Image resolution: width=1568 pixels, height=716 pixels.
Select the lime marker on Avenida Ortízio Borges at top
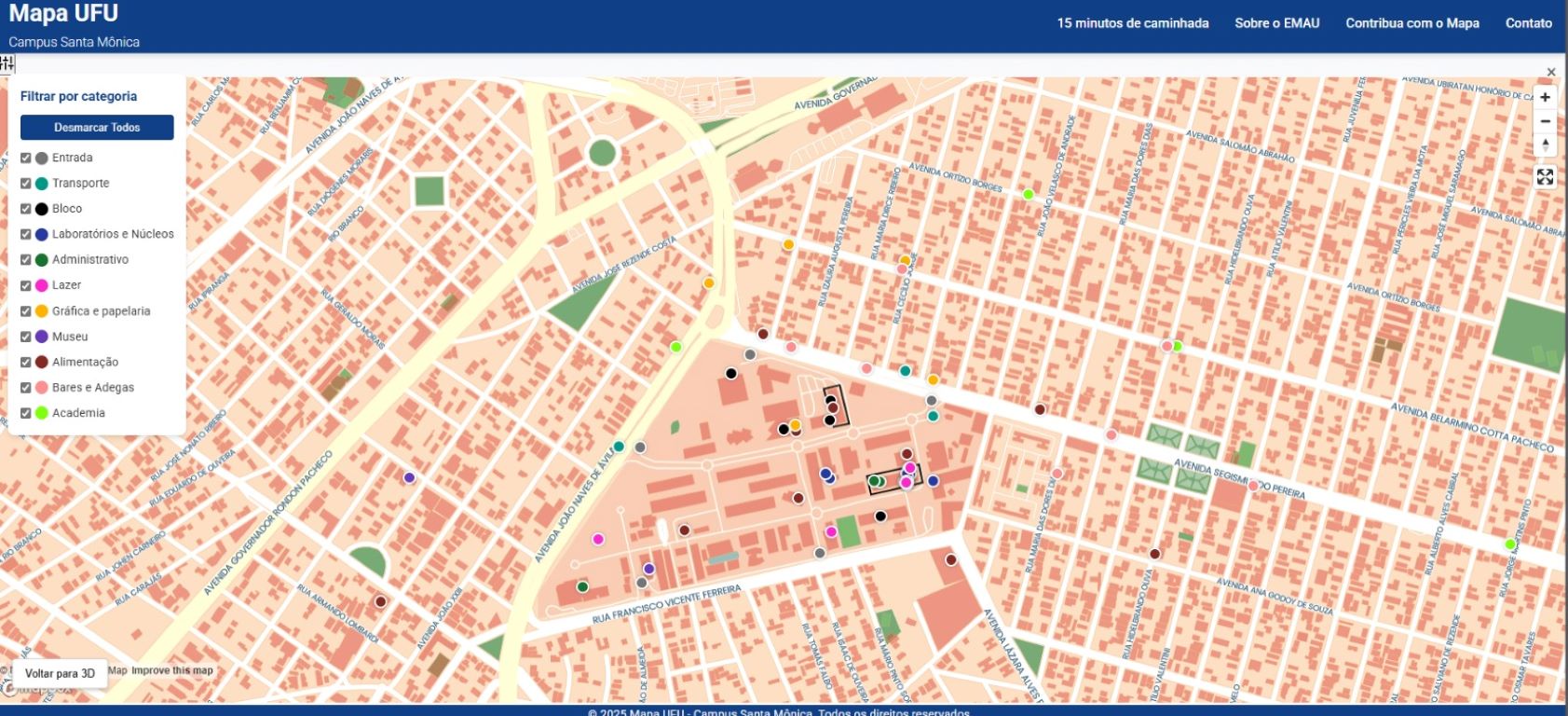1029,195
